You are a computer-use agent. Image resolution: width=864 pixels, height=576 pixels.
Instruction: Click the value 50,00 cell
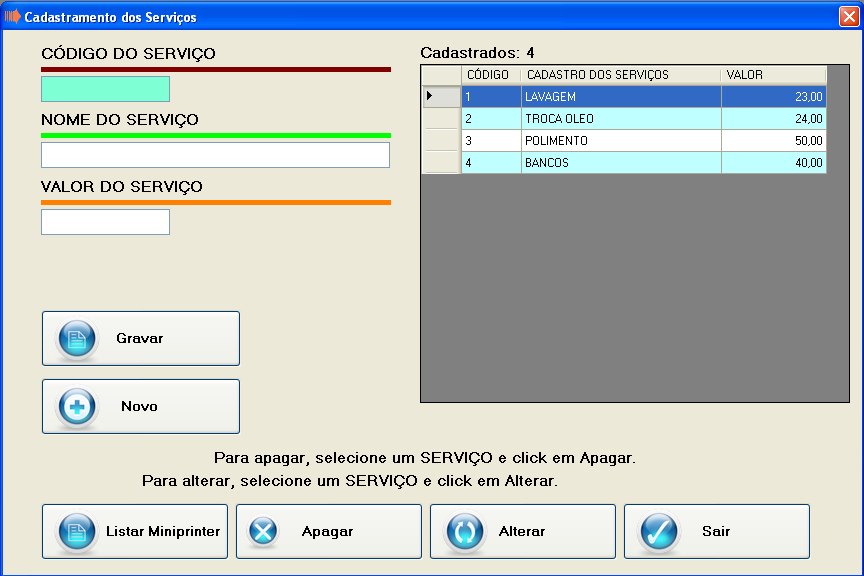click(774, 141)
